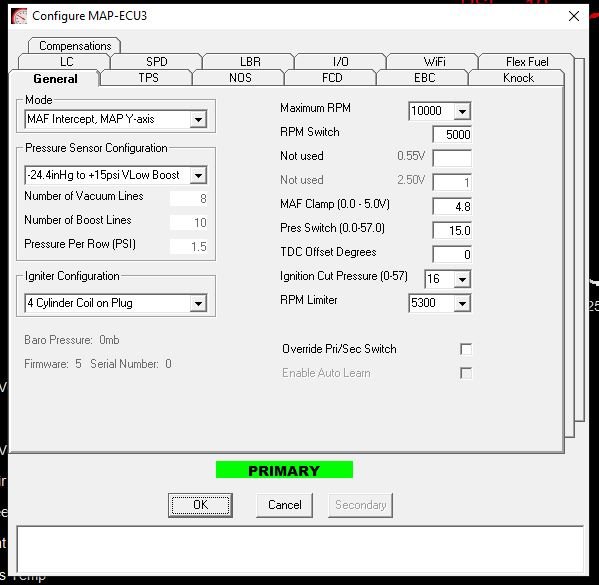Toggle Enable Auto Learn checkbox
This screenshot has height=585, width=599.
(466, 373)
